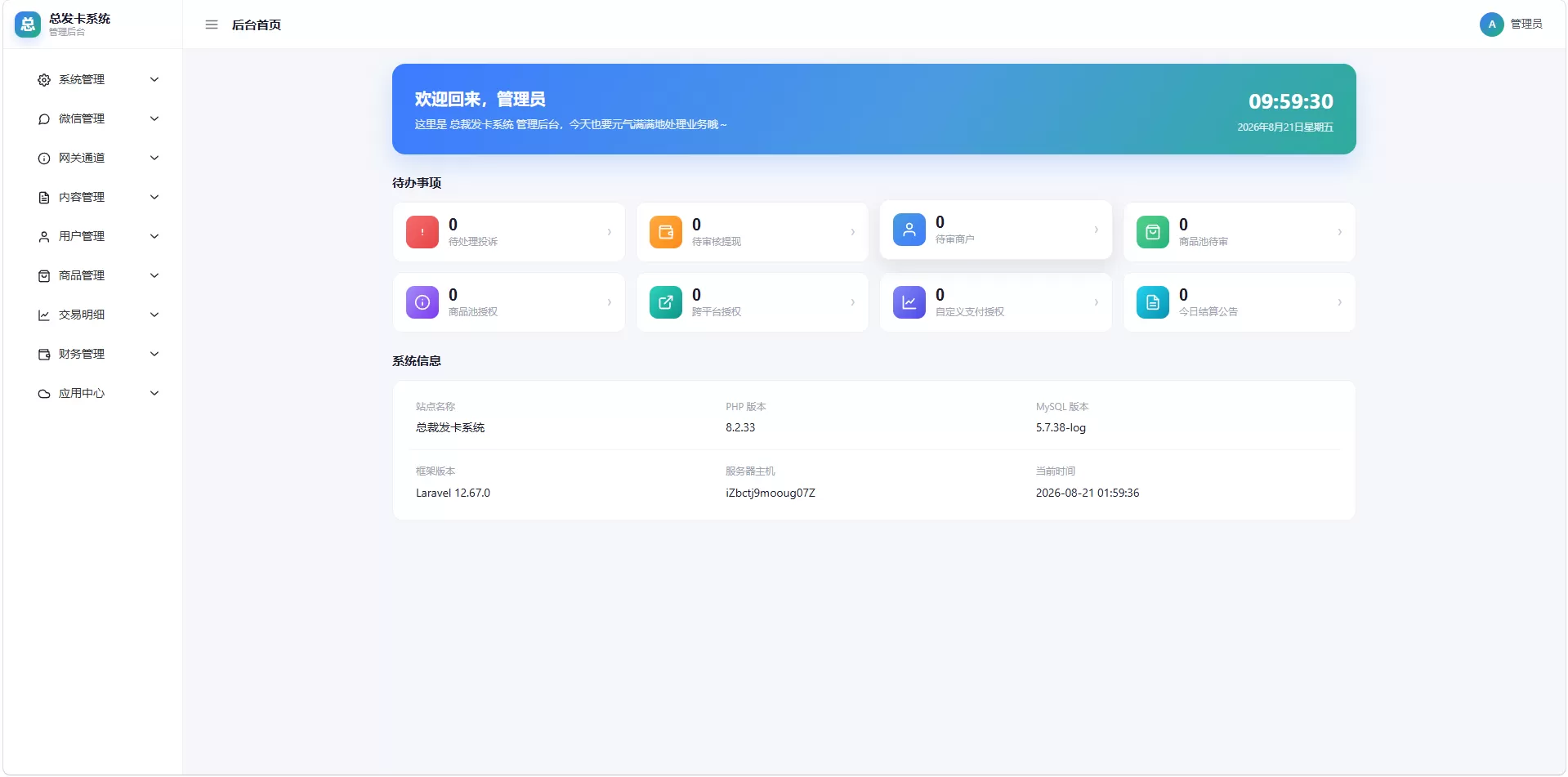Expand the 网关通道 menu chevron
This screenshot has width=1568, height=777.
coord(154,158)
